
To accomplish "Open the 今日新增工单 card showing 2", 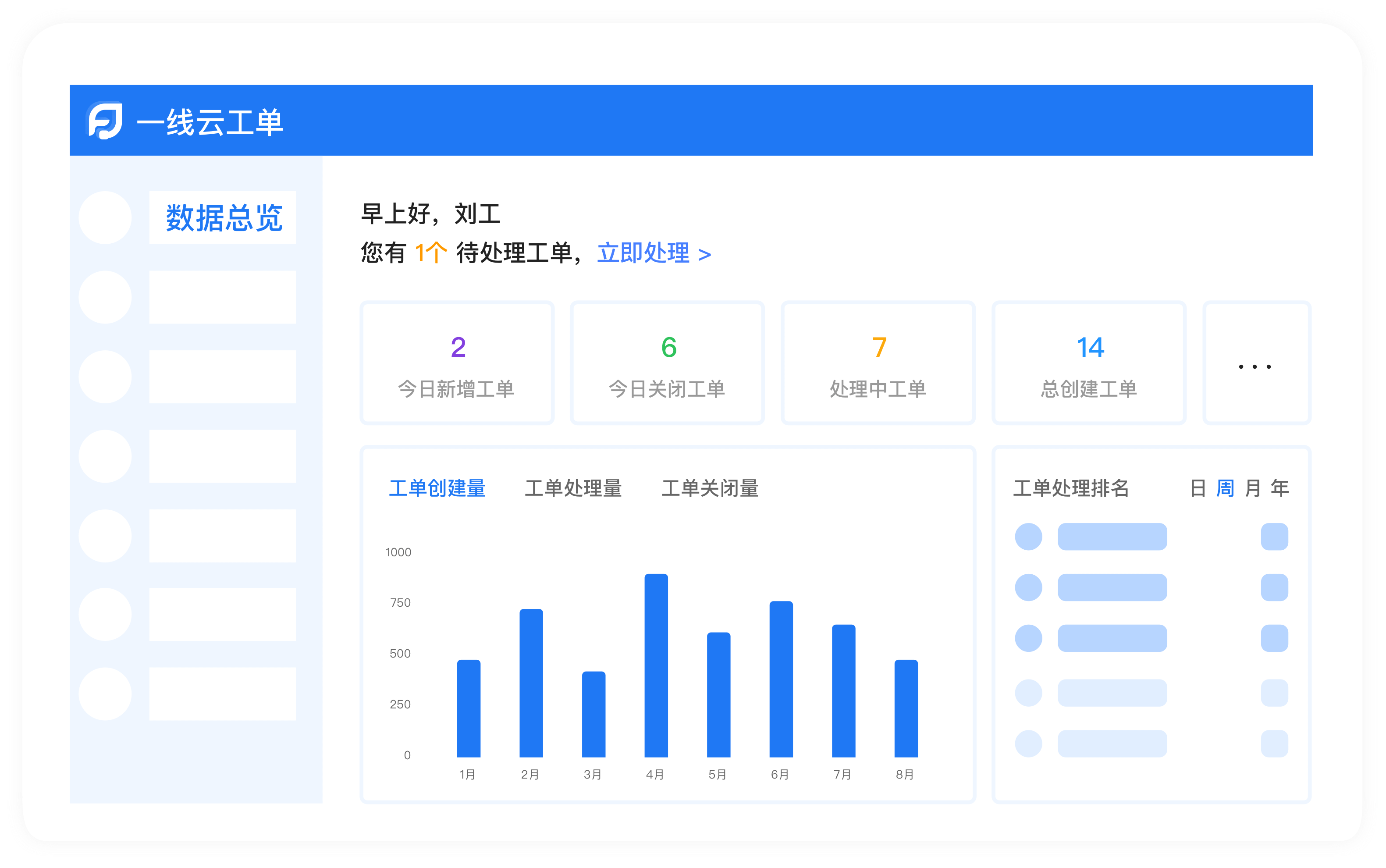I will click(457, 363).
